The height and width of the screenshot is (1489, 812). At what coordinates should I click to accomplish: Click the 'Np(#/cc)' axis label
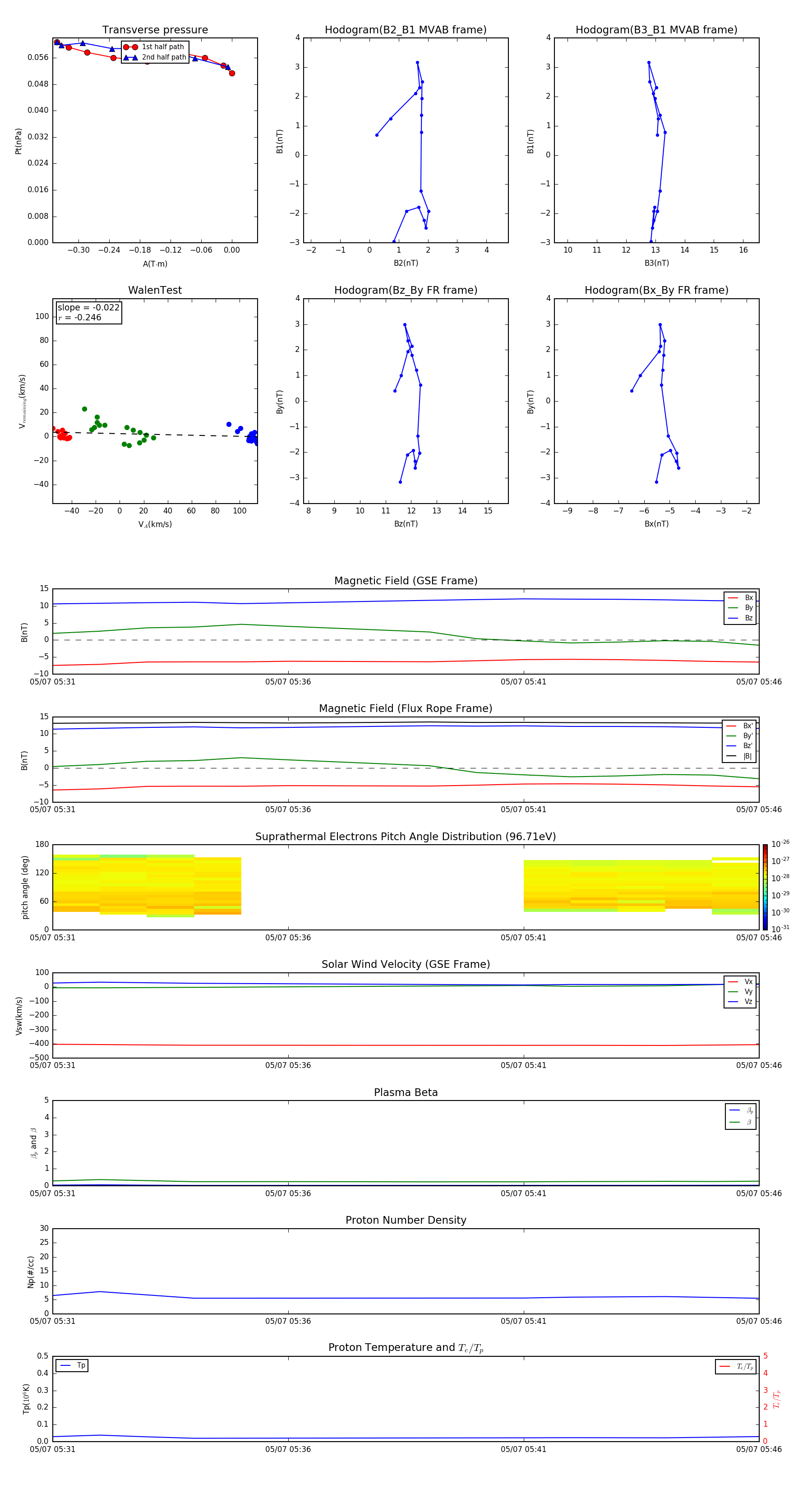tap(31, 1272)
